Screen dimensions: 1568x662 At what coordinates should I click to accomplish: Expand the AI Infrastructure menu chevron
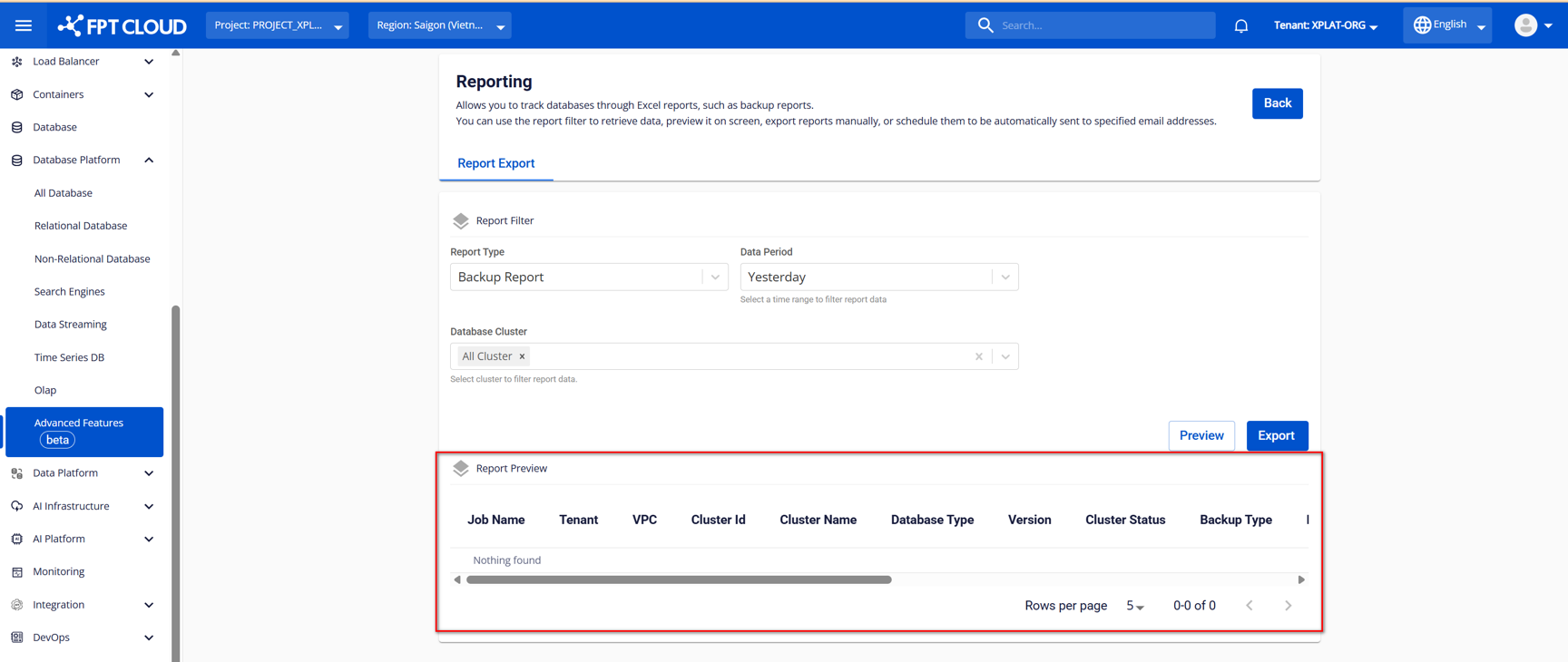point(149,506)
